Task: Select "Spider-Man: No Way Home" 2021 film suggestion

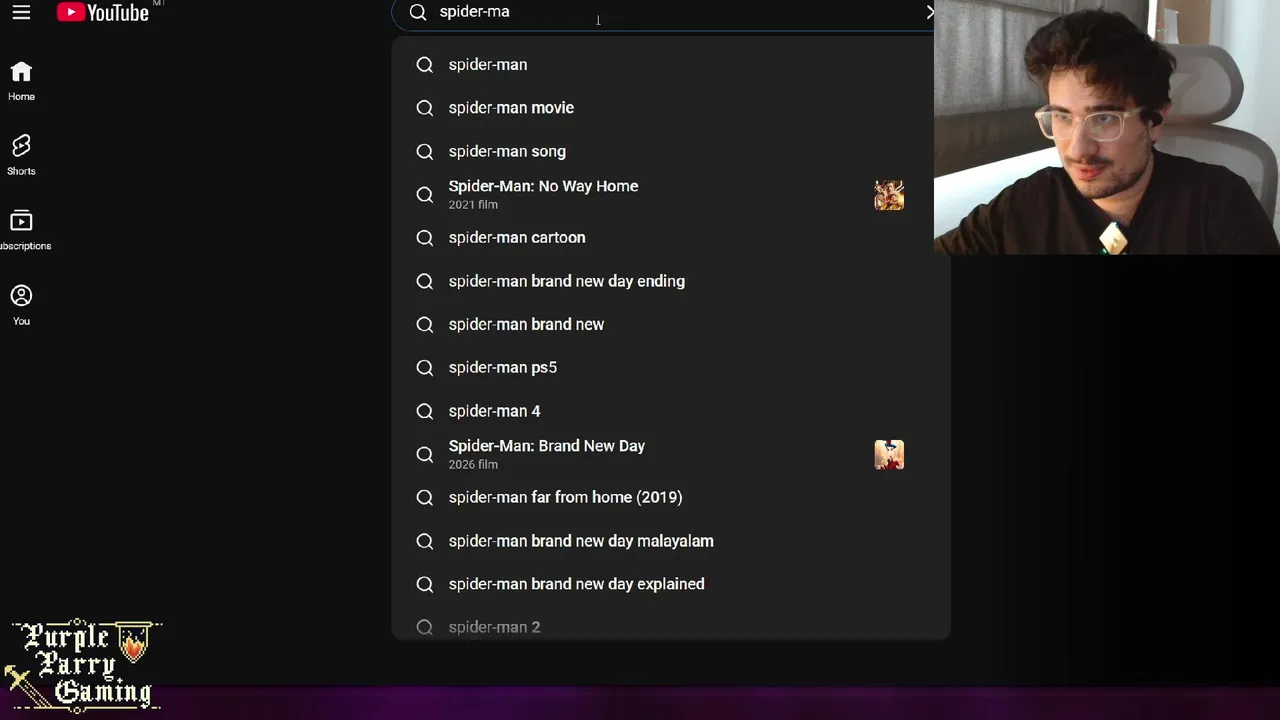Action: tap(670, 195)
